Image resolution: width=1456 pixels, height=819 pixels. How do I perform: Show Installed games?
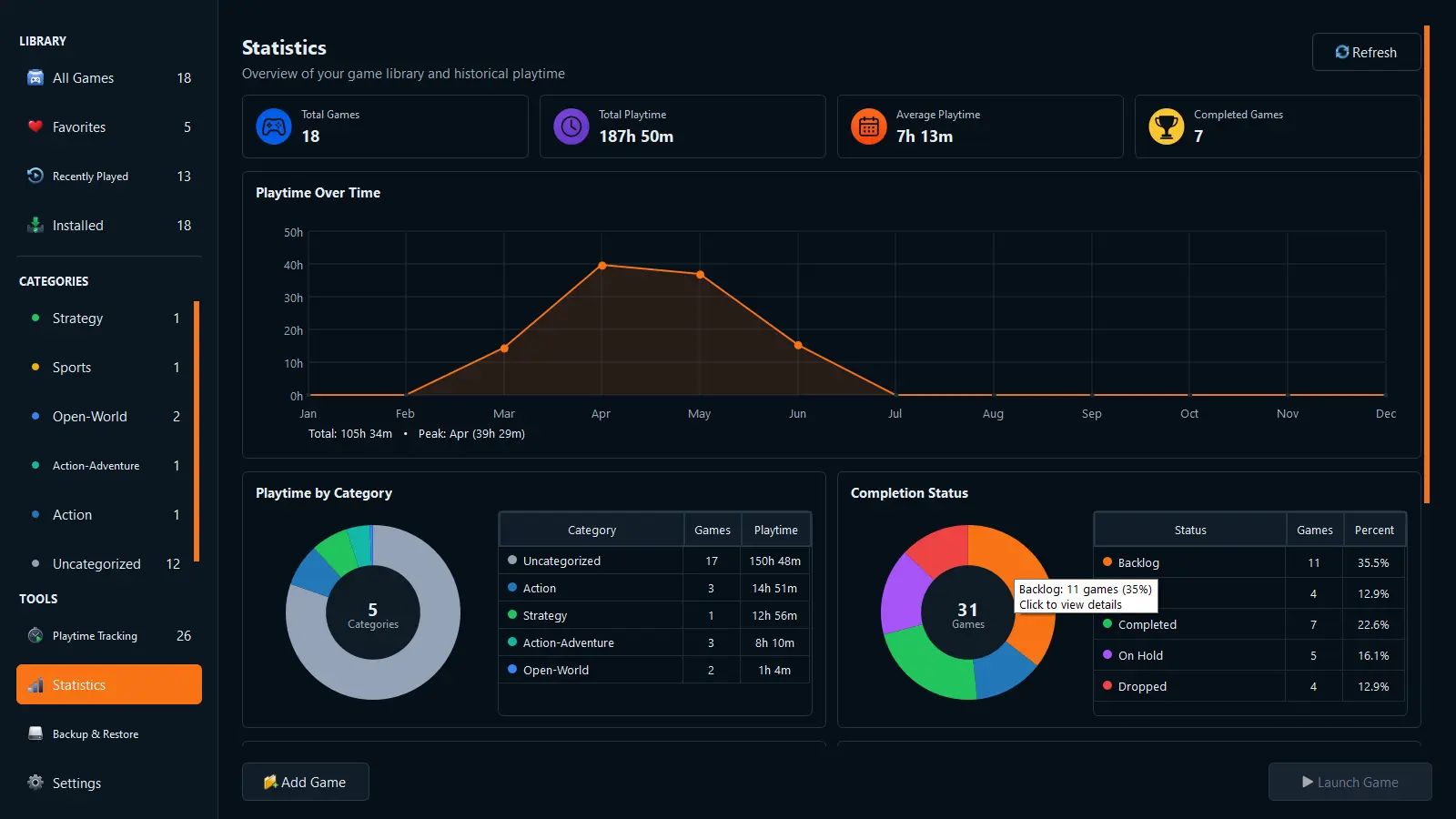click(109, 225)
